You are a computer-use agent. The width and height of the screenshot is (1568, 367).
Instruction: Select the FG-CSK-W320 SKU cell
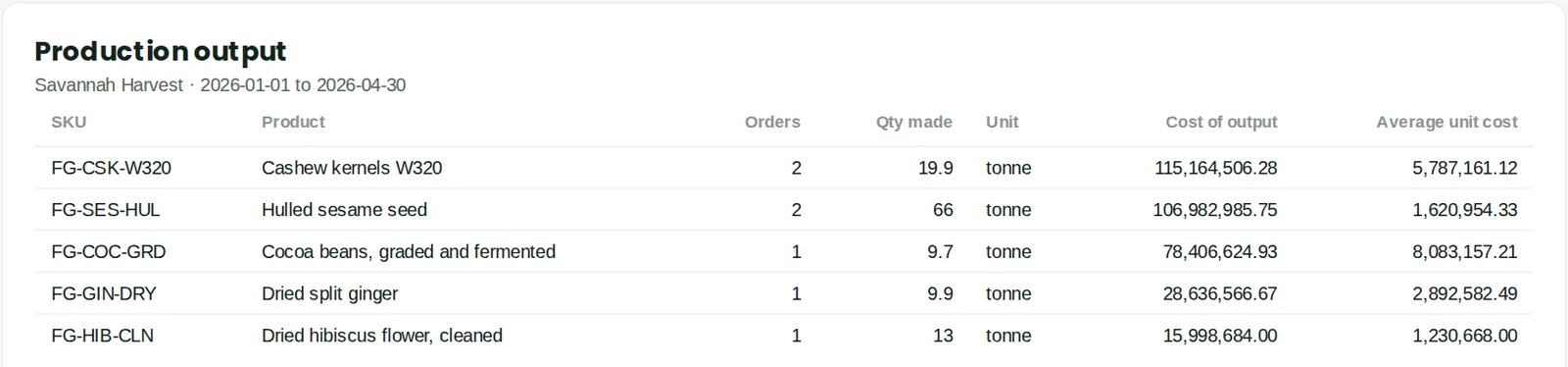[111, 168]
